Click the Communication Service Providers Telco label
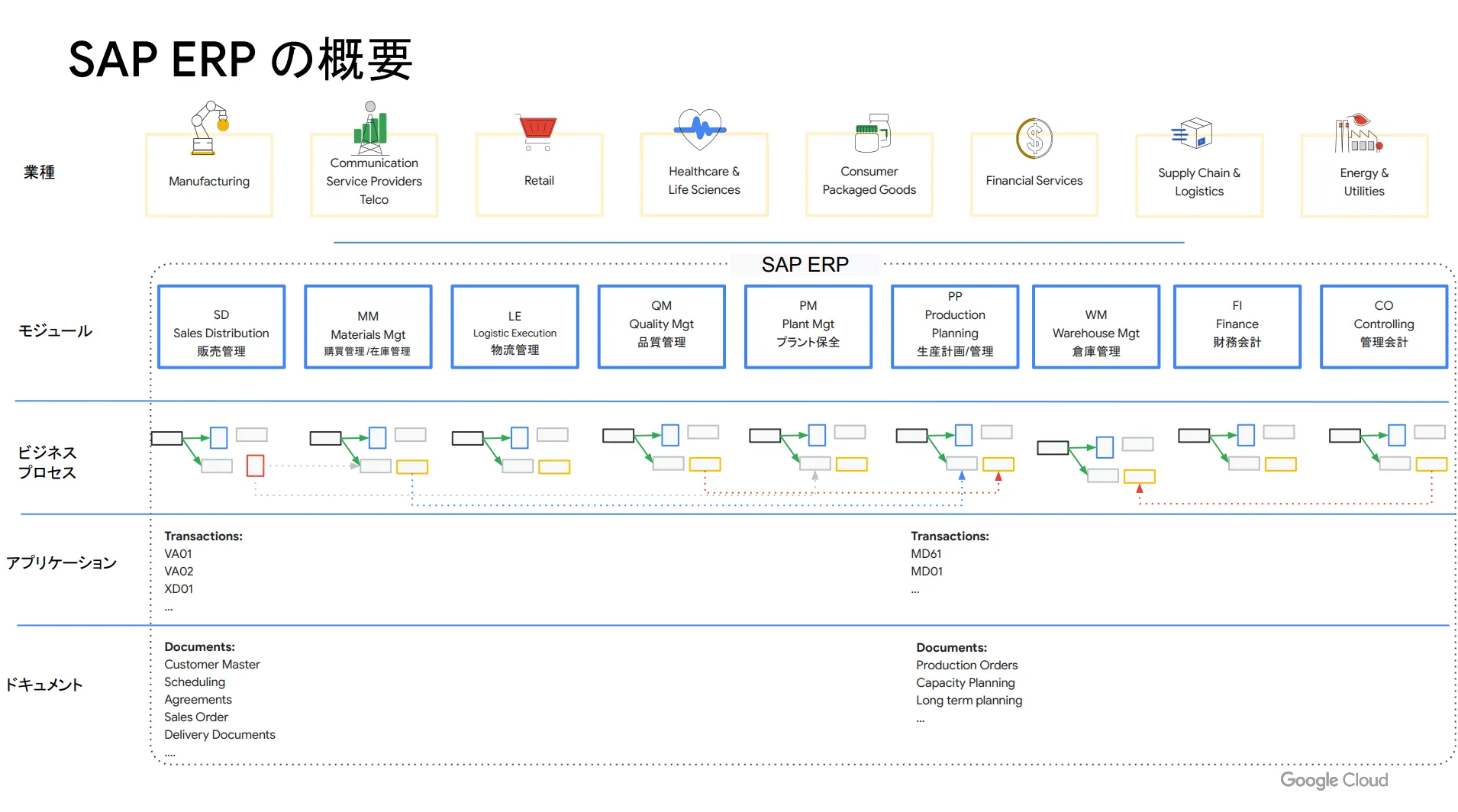 [x=374, y=181]
